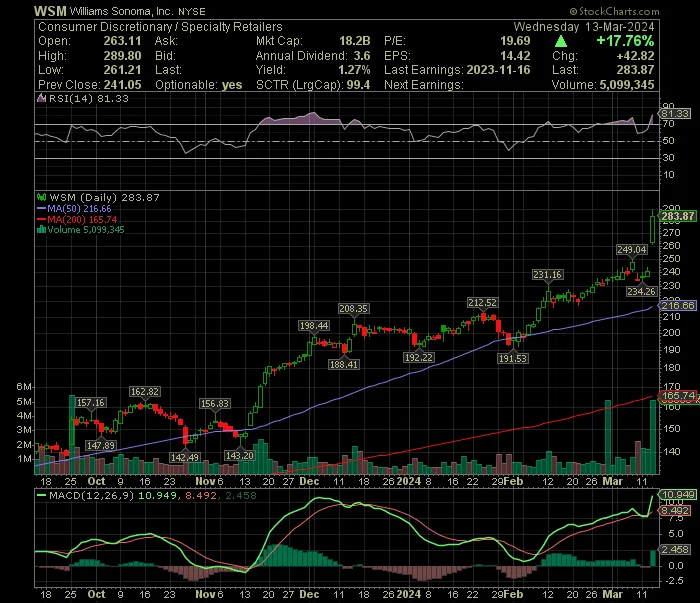This screenshot has width=700, height=603.
Task: Click the 165.74 MA200 axis tag
Action: 678,395
